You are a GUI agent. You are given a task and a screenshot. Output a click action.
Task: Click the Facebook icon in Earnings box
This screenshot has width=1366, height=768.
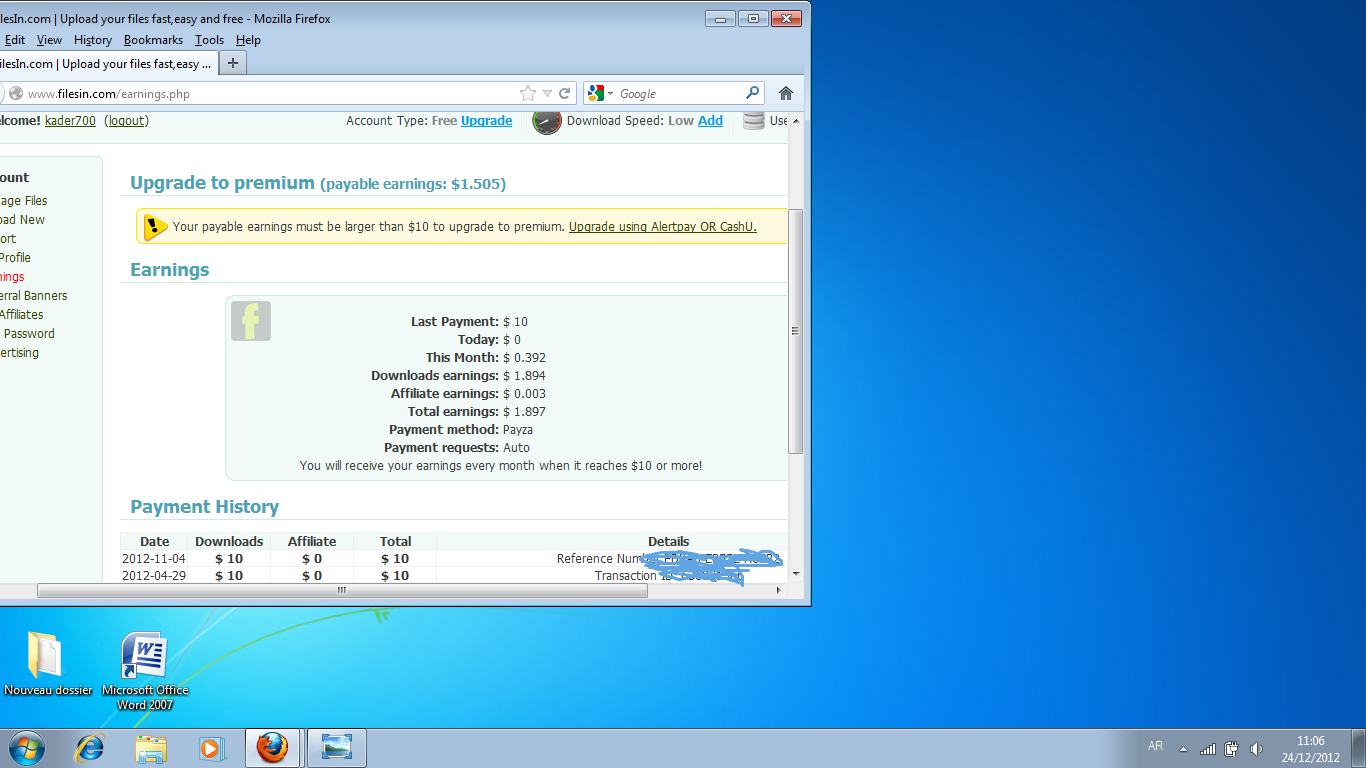pyautogui.click(x=251, y=321)
